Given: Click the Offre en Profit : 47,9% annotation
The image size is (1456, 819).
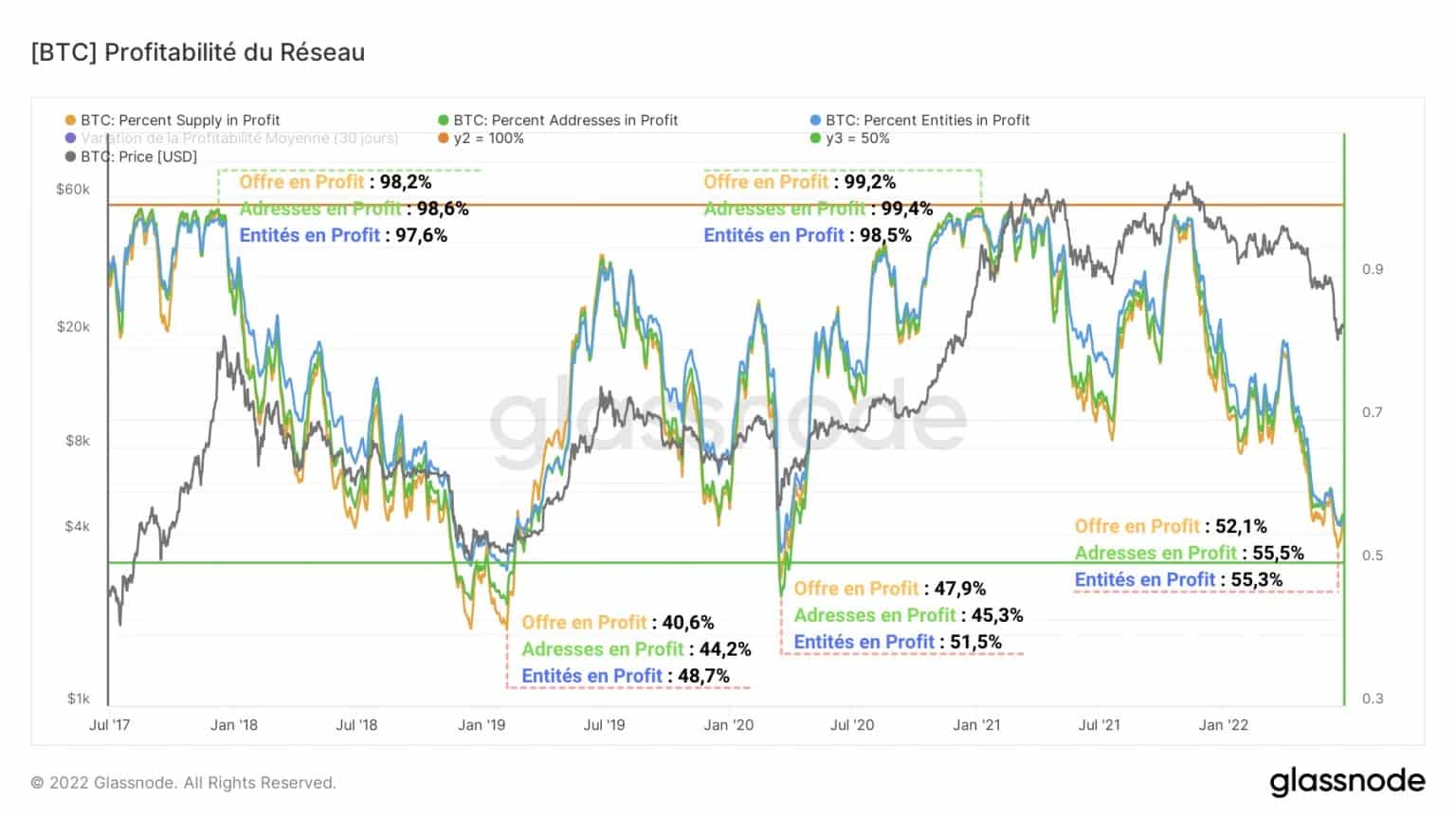Looking at the screenshot, I should (890, 589).
